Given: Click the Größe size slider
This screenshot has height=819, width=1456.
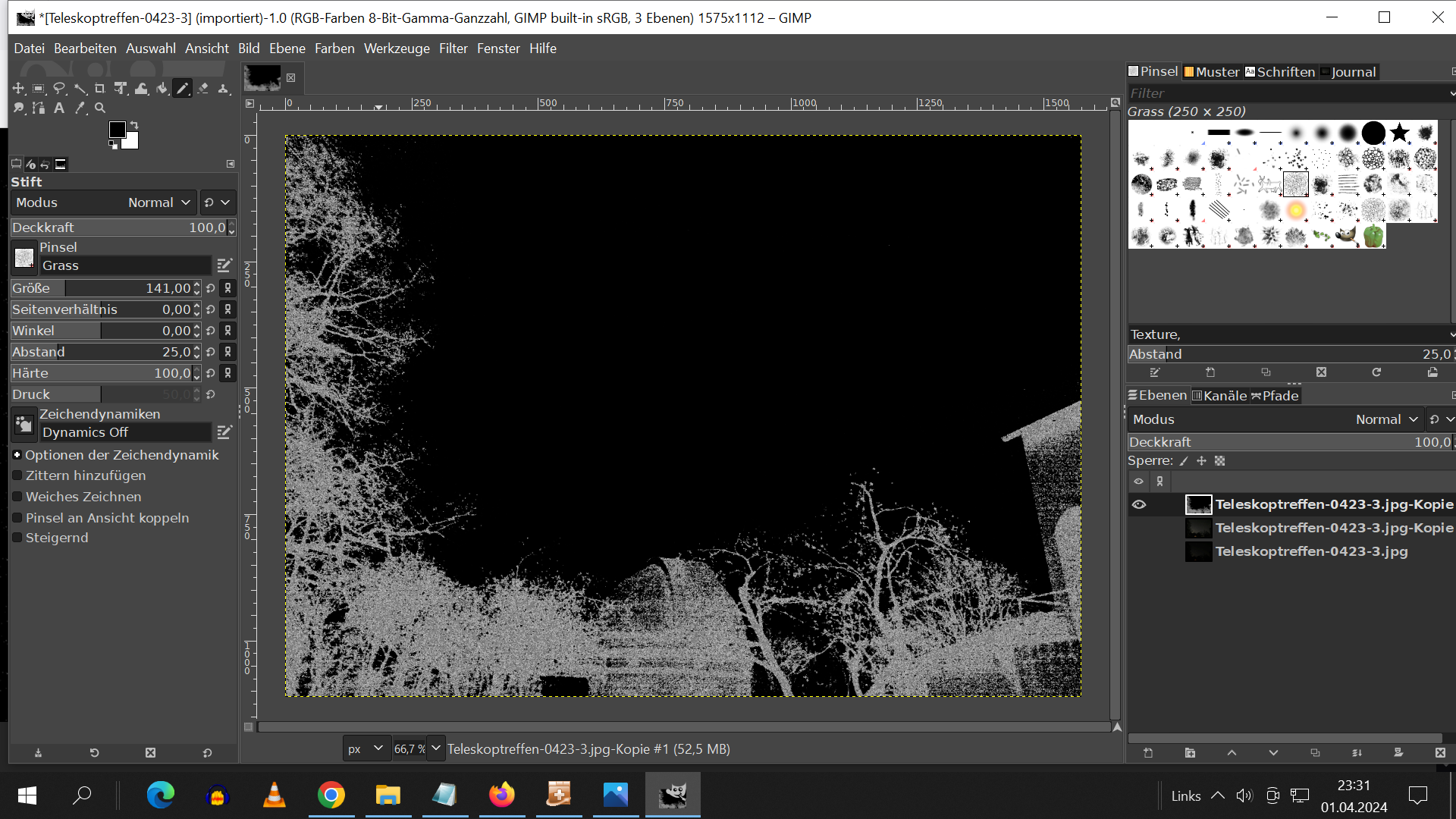Looking at the screenshot, I should [102, 288].
